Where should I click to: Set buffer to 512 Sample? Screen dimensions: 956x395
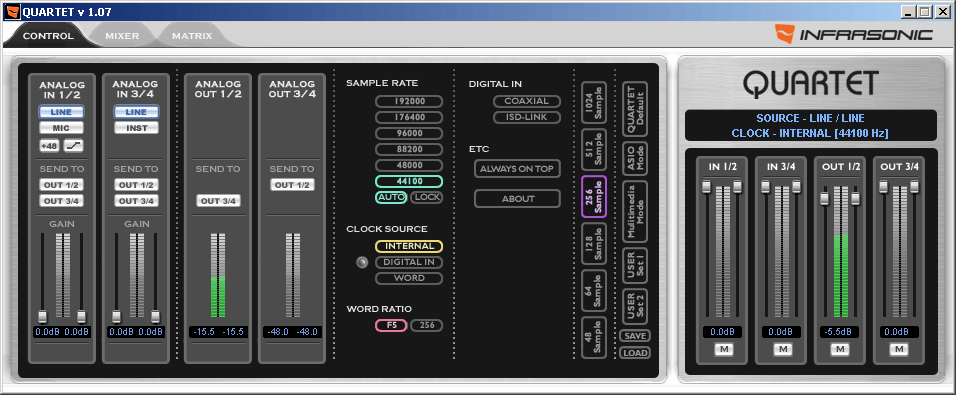pos(594,149)
